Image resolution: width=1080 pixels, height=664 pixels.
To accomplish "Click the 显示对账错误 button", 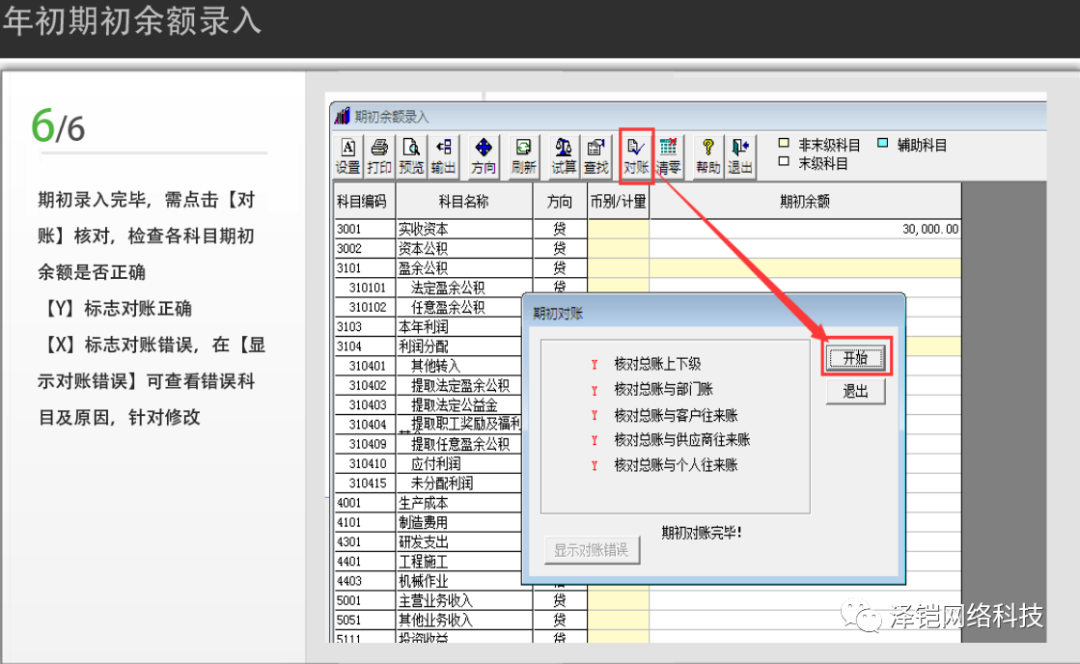I will 591,549.
